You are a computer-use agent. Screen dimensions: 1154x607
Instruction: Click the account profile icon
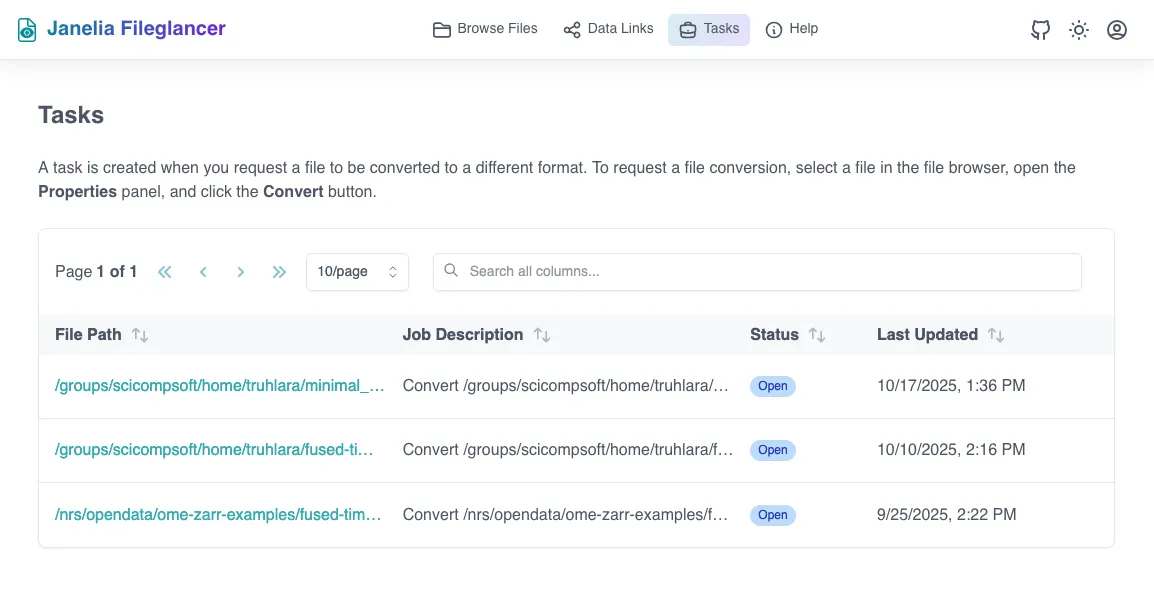tap(1117, 30)
